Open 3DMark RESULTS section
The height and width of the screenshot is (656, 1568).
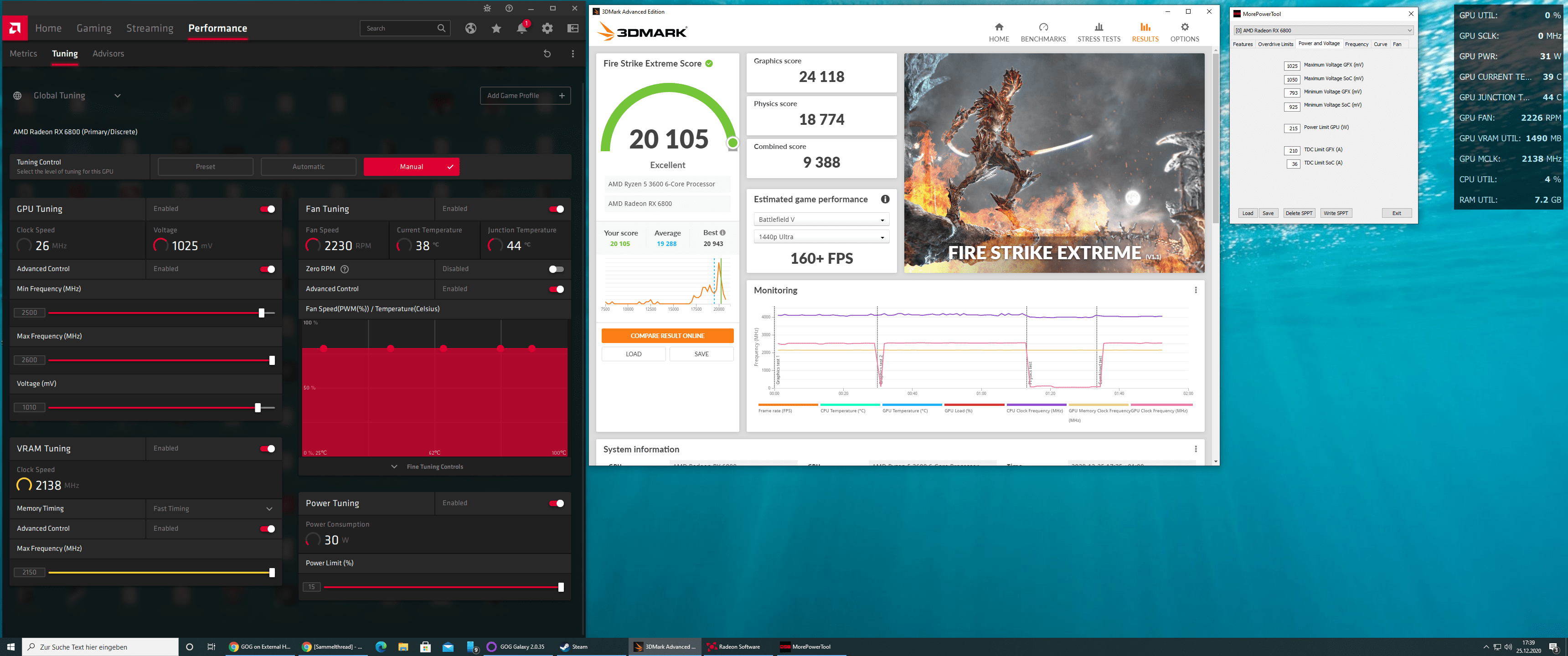(x=1145, y=32)
